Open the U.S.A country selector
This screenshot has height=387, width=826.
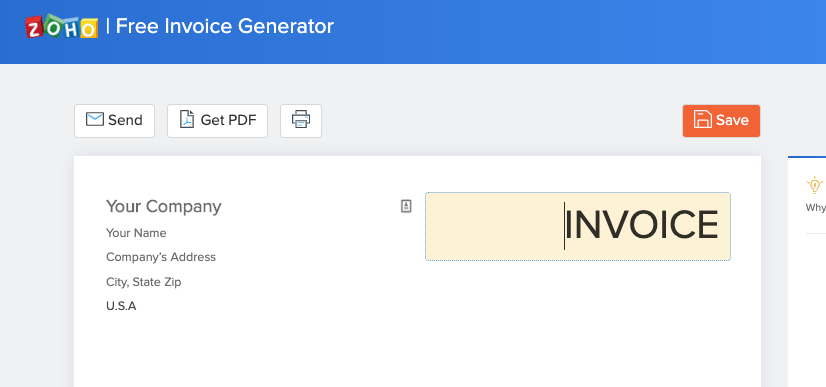[121, 306]
